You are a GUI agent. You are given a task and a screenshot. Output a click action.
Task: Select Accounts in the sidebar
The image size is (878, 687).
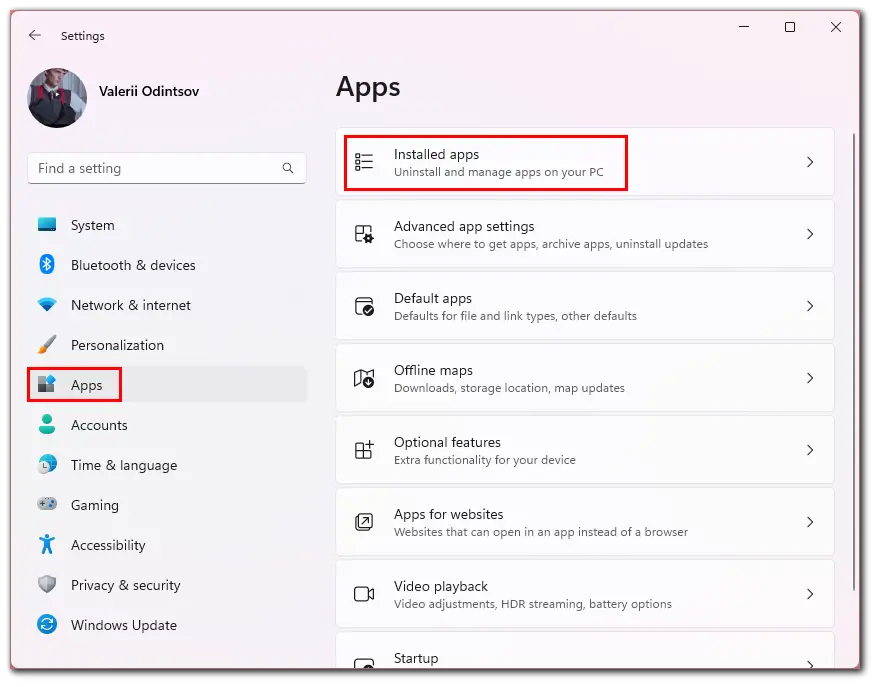point(167,425)
